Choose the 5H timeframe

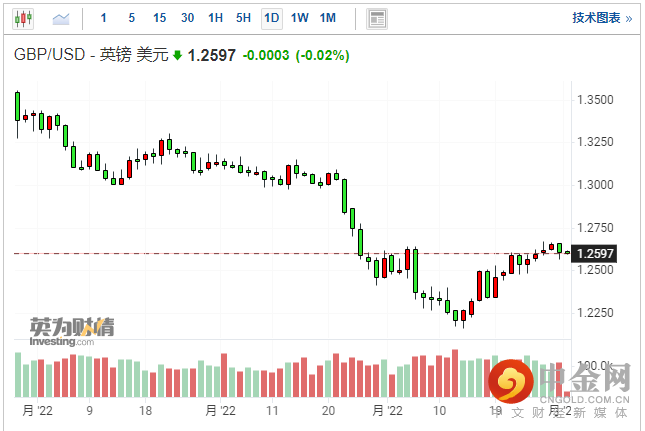[x=243, y=18]
